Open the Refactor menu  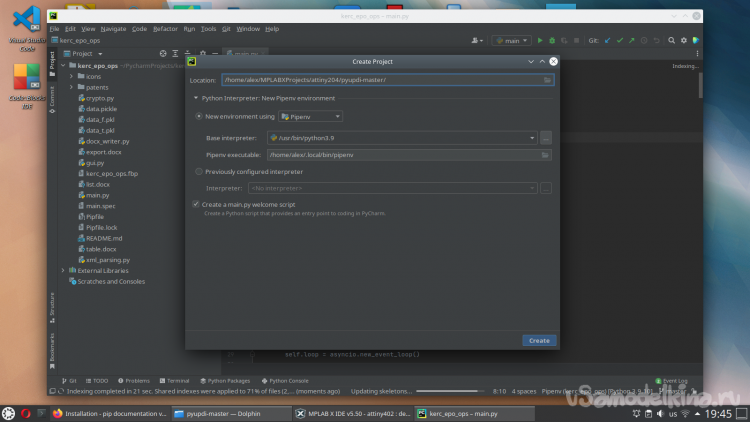coord(165,29)
